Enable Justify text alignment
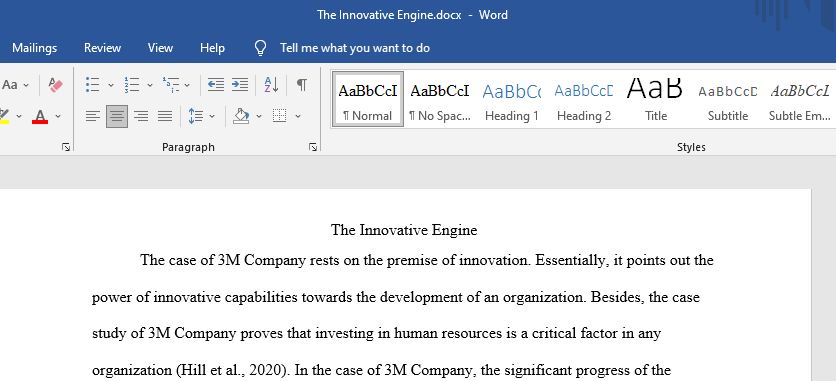This screenshot has width=836, height=381. point(165,116)
